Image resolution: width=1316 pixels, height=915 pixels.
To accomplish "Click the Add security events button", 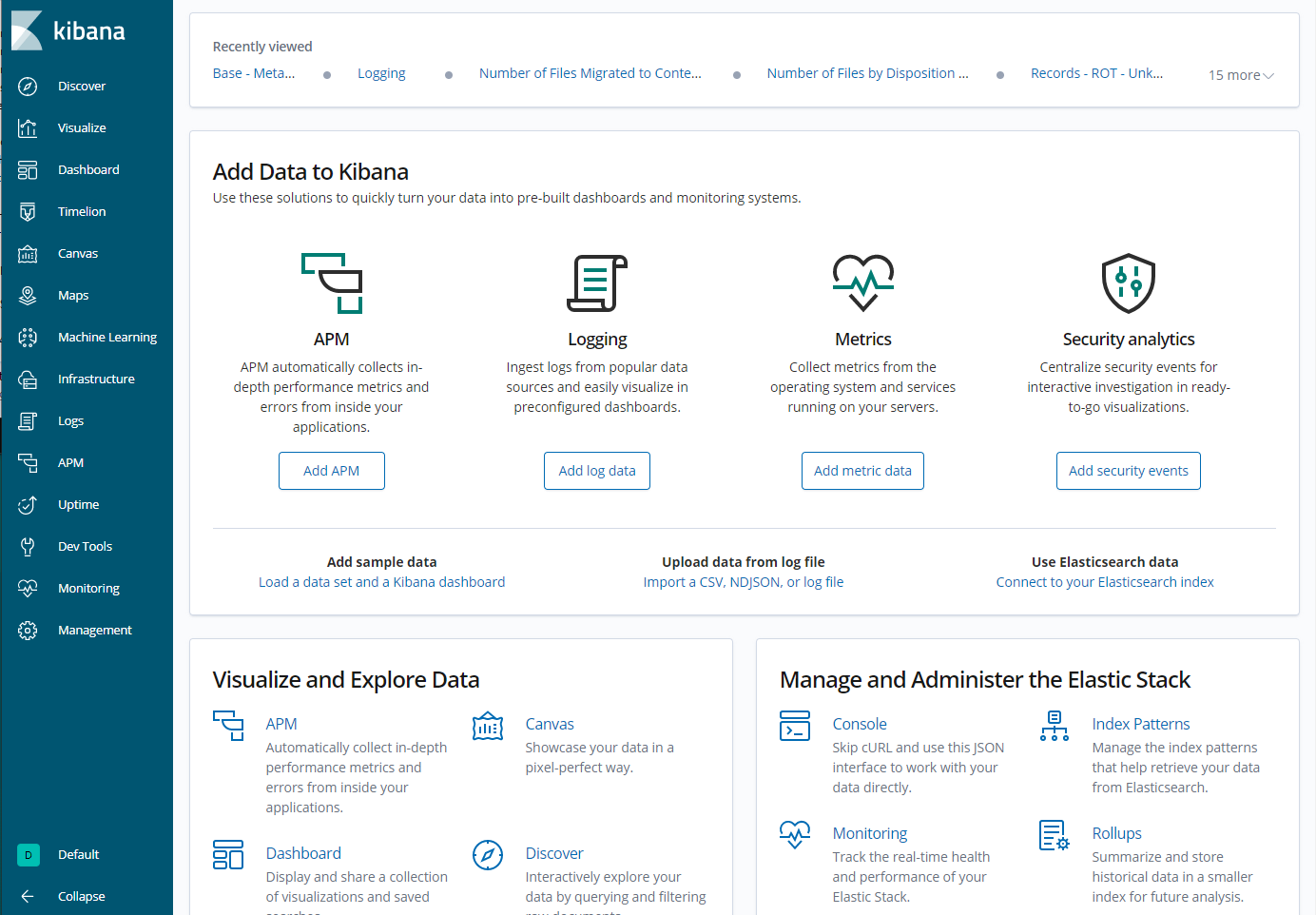I will (x=1128, y=471).
